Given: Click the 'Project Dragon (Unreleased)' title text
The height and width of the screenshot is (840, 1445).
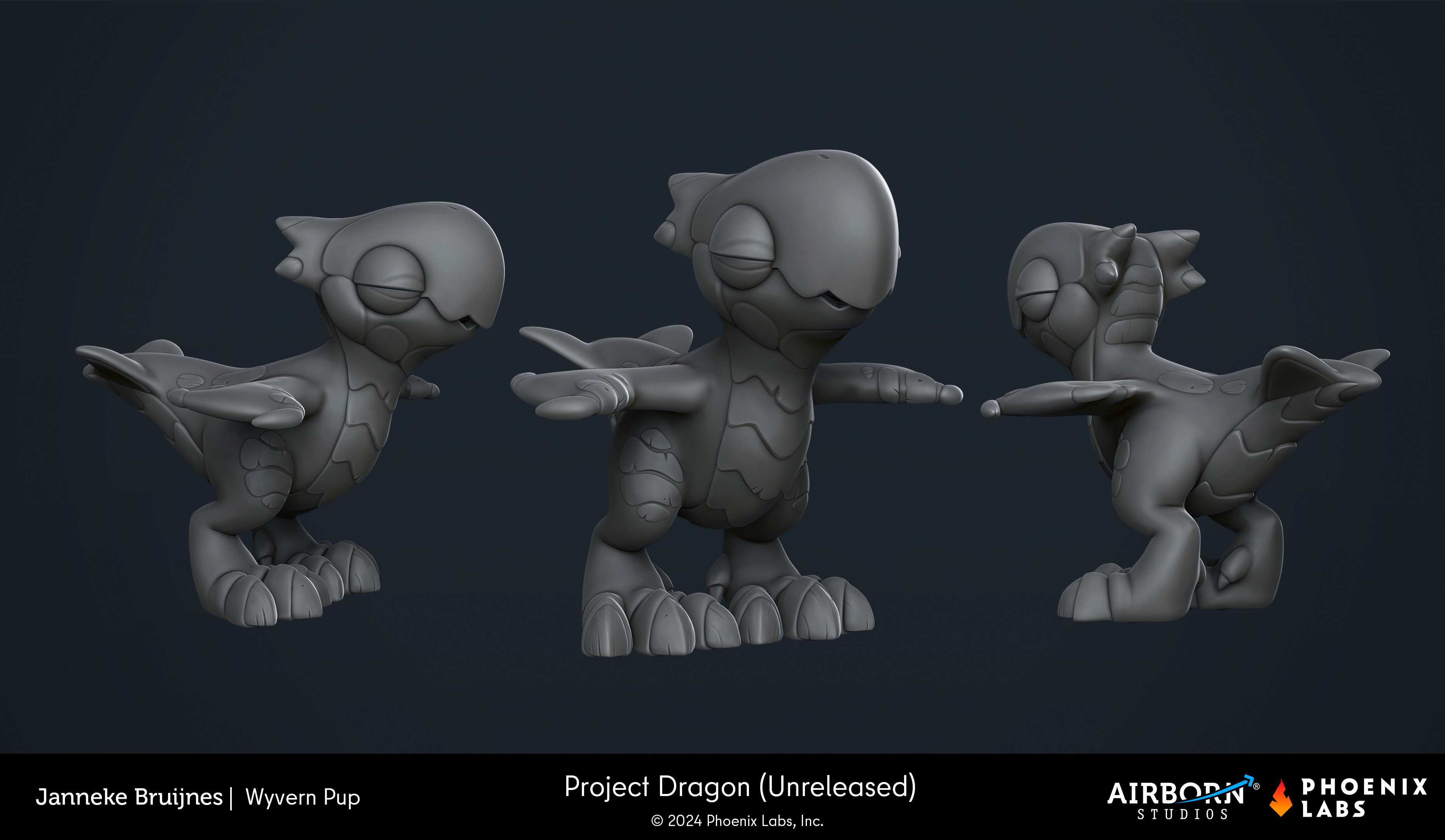Looking at the screenshot, I should 740,787.
